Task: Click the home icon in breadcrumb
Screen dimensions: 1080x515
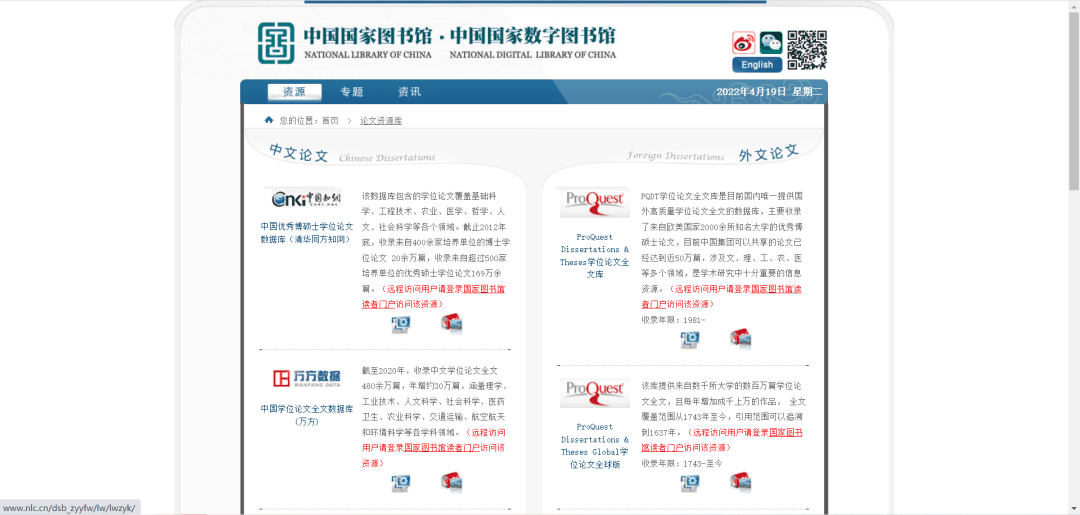Action: click(x=268, y=120)
